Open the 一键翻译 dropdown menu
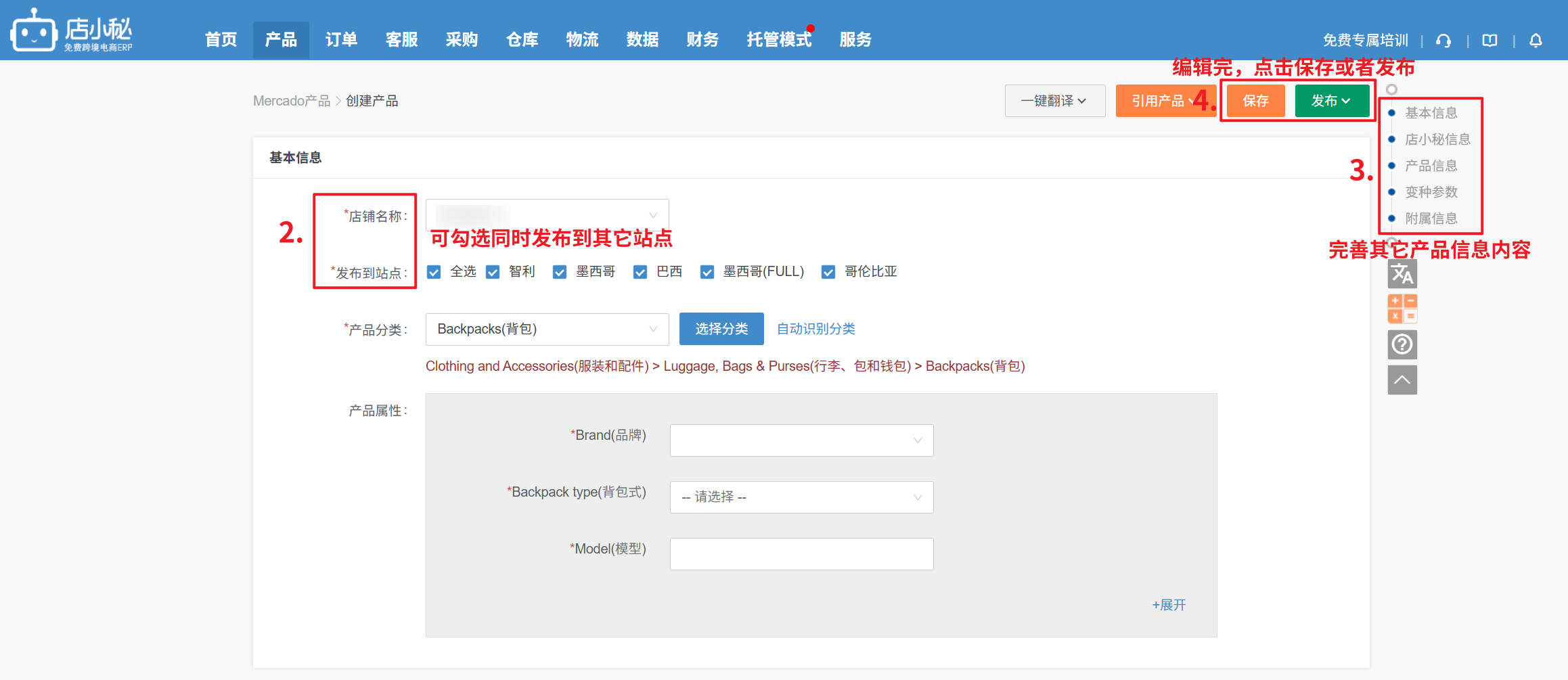The height and width of the screenshot is (680, 1568). [x=1054, y=101]
